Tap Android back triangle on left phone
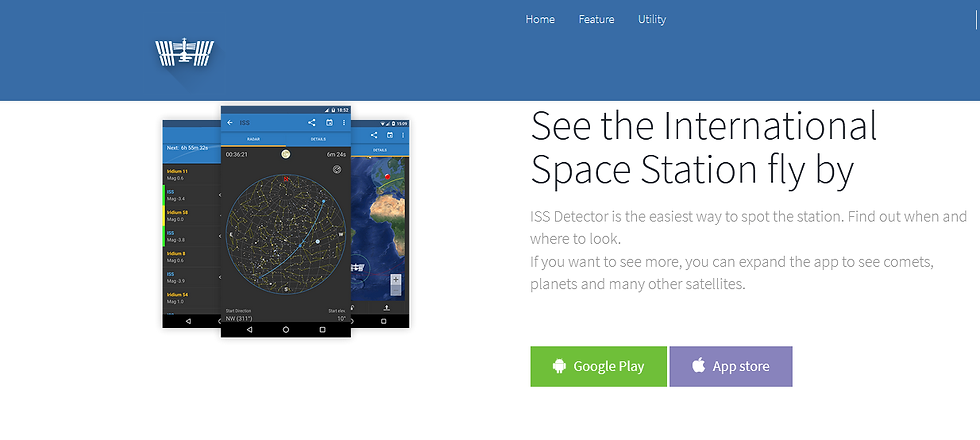 188,321
